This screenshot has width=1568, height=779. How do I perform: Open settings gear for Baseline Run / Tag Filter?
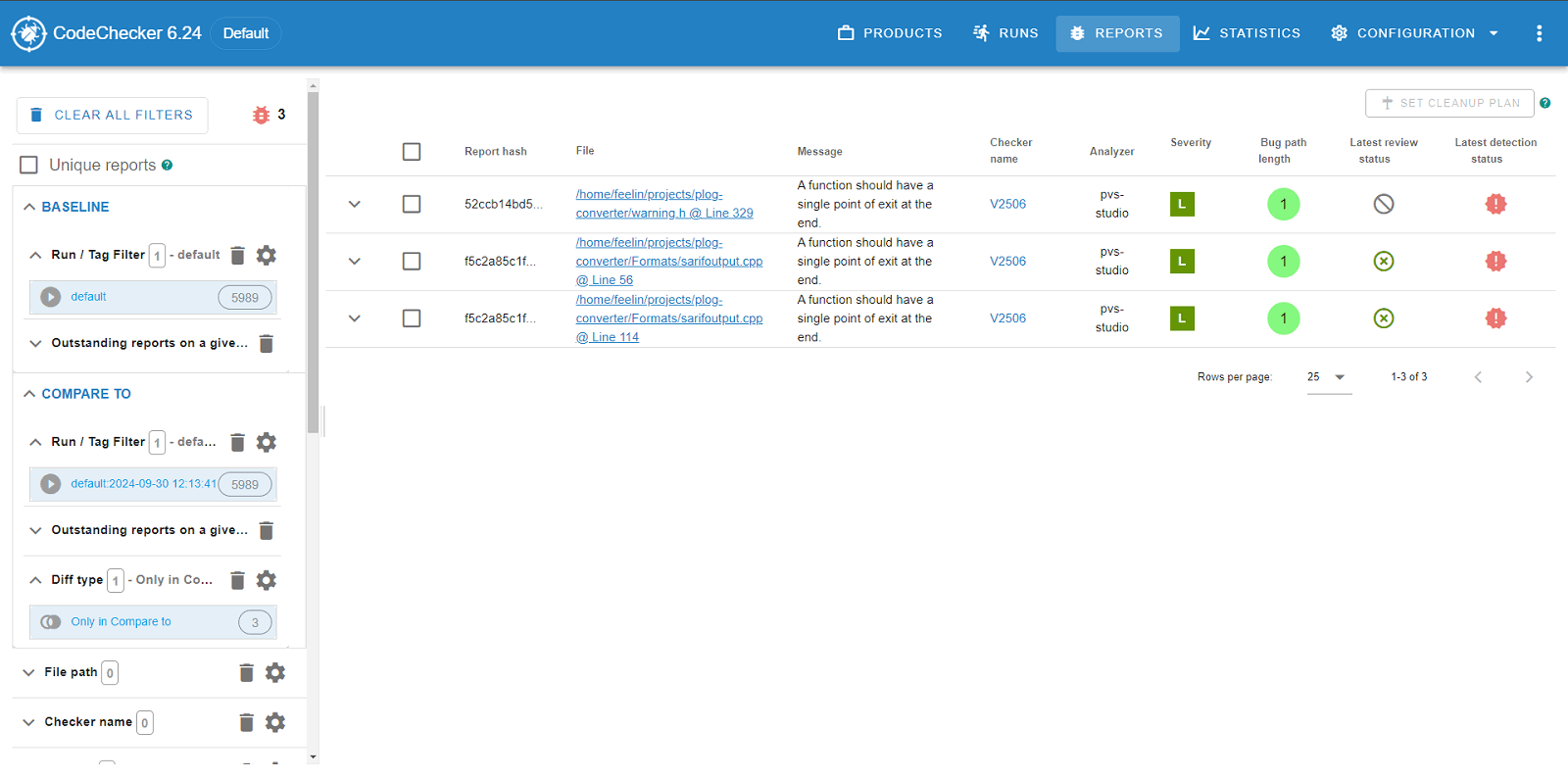click(267, 256)
